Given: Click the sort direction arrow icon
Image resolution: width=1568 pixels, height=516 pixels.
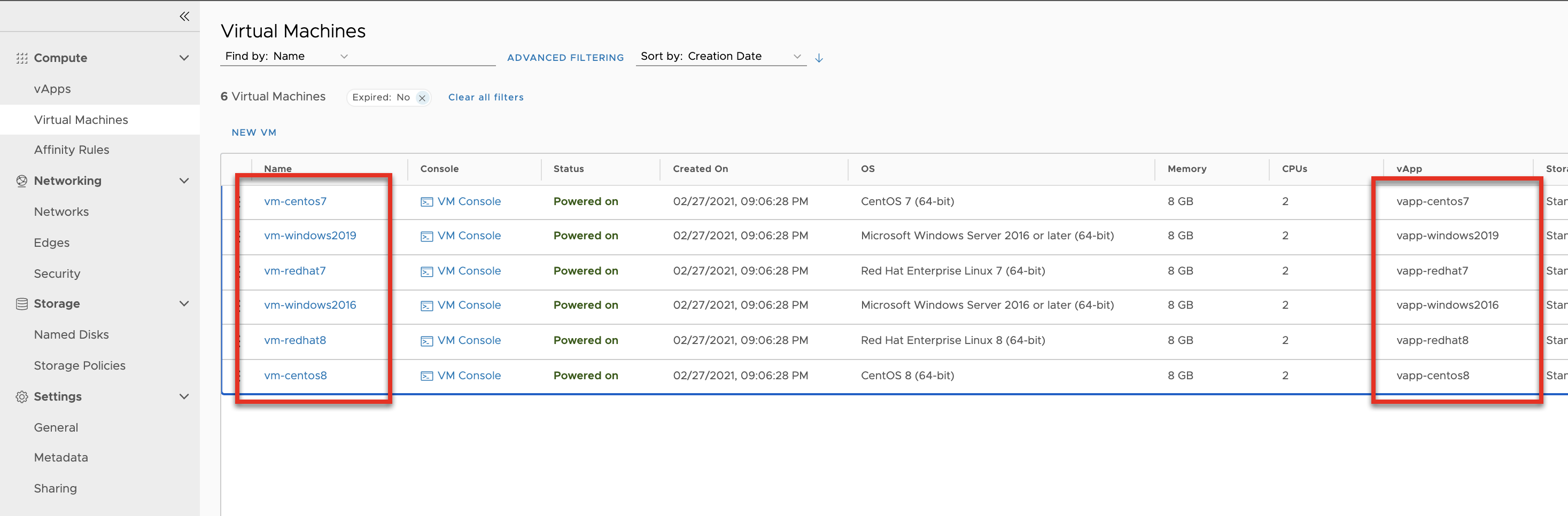Looking at the screenshot, I should [819, 58].
